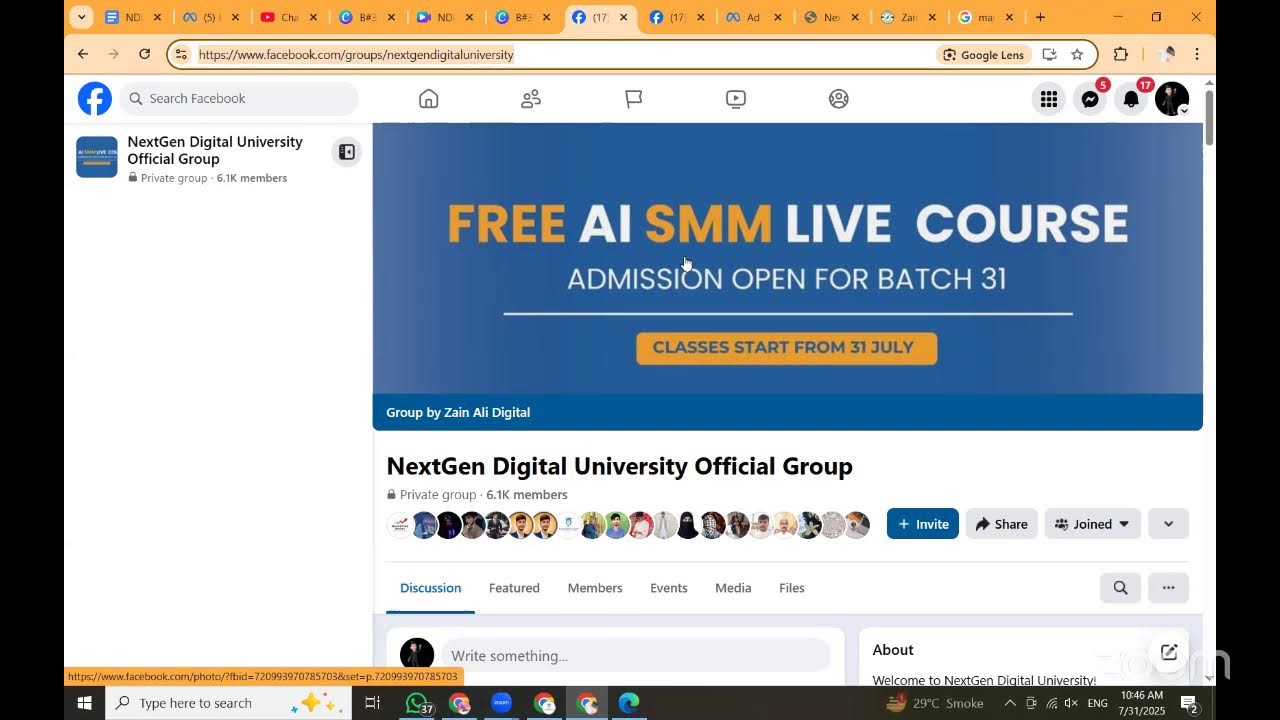Click Write something post field

pos(636,656)
